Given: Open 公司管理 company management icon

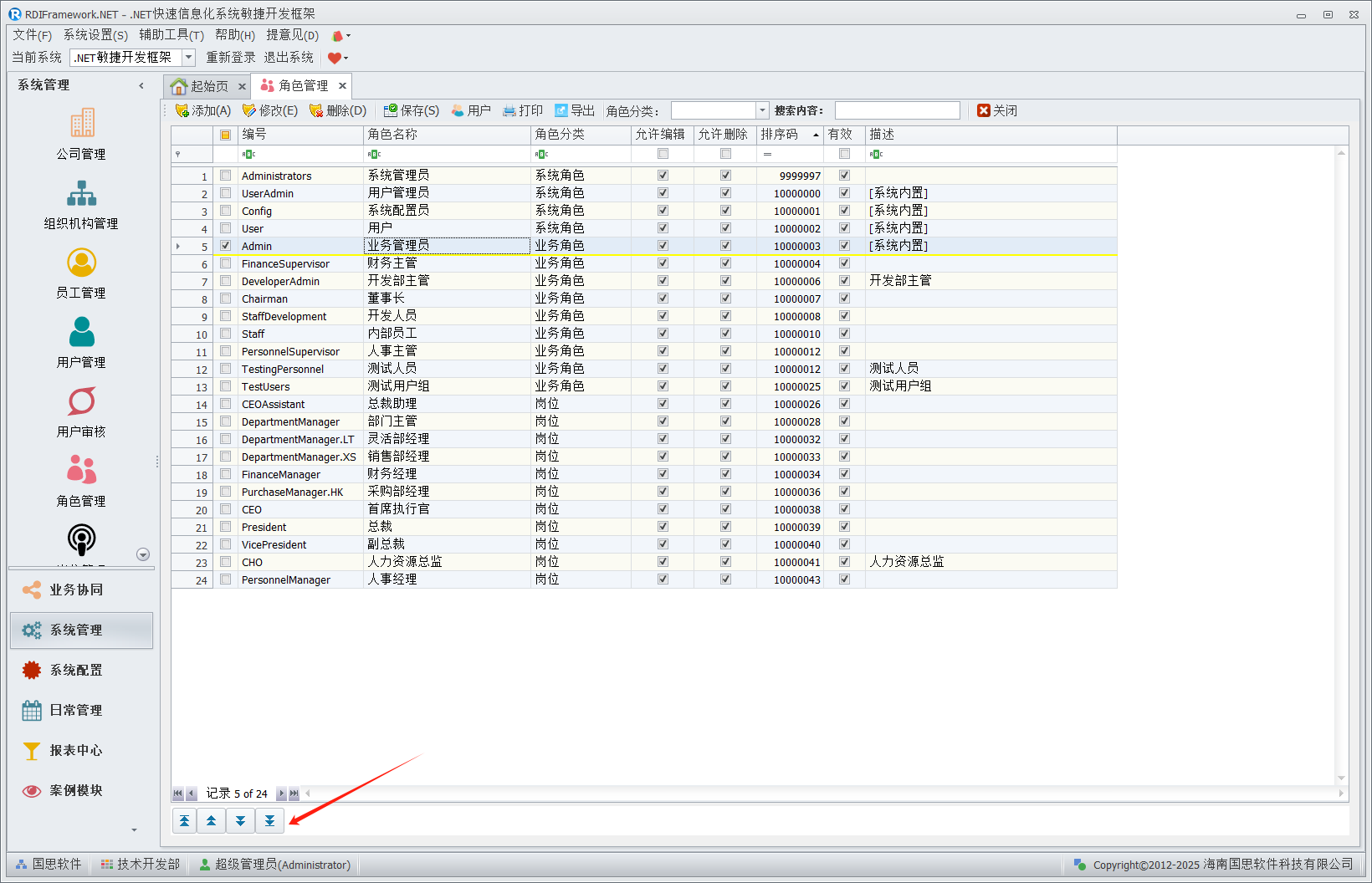Looking at the screenshot, I should click(81, 124).
